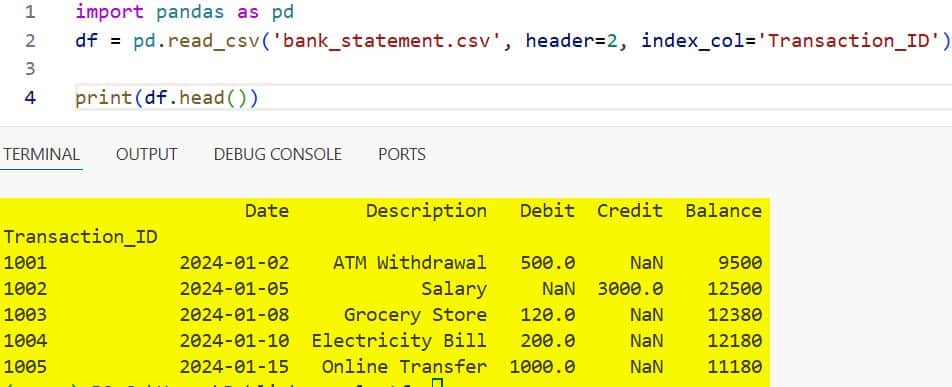
Task: Click debit value 500.0
Action: pos(548,262)
